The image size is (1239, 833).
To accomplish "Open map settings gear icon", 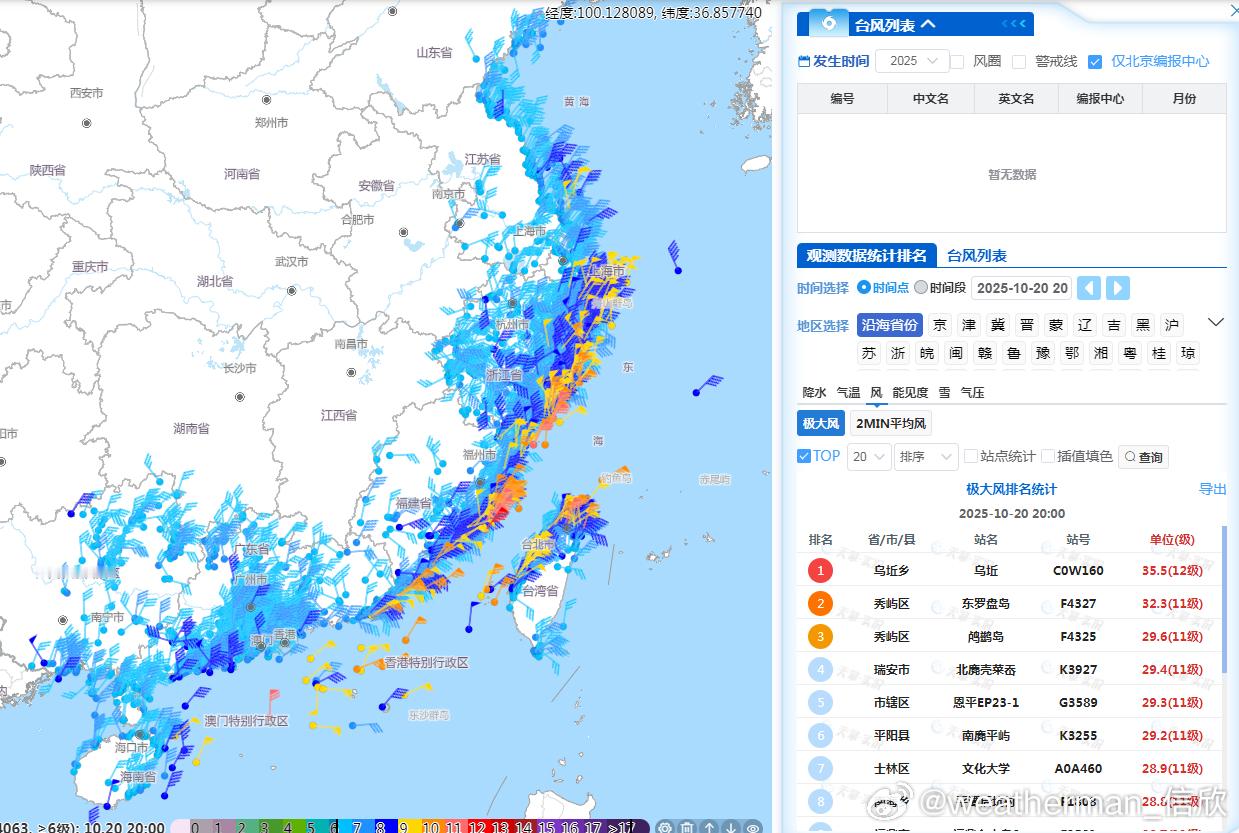I will (664, 827).
